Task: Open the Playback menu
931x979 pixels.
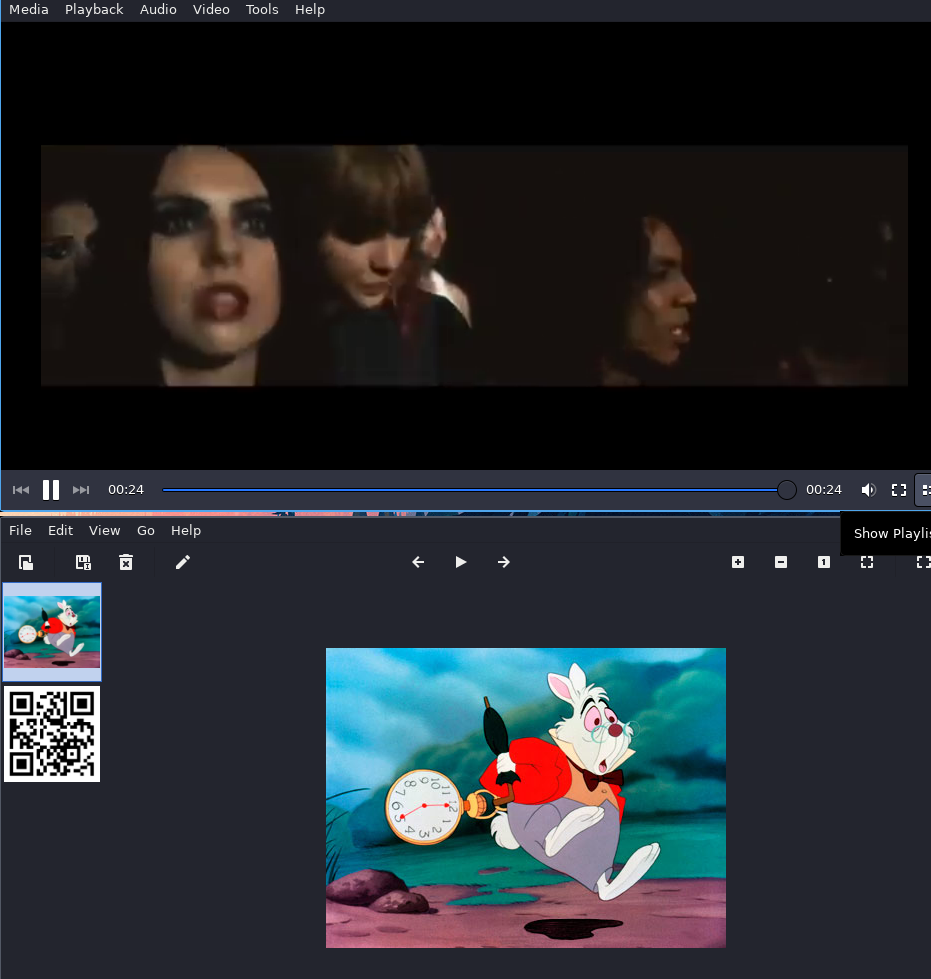Action: (x=94, y=10)
